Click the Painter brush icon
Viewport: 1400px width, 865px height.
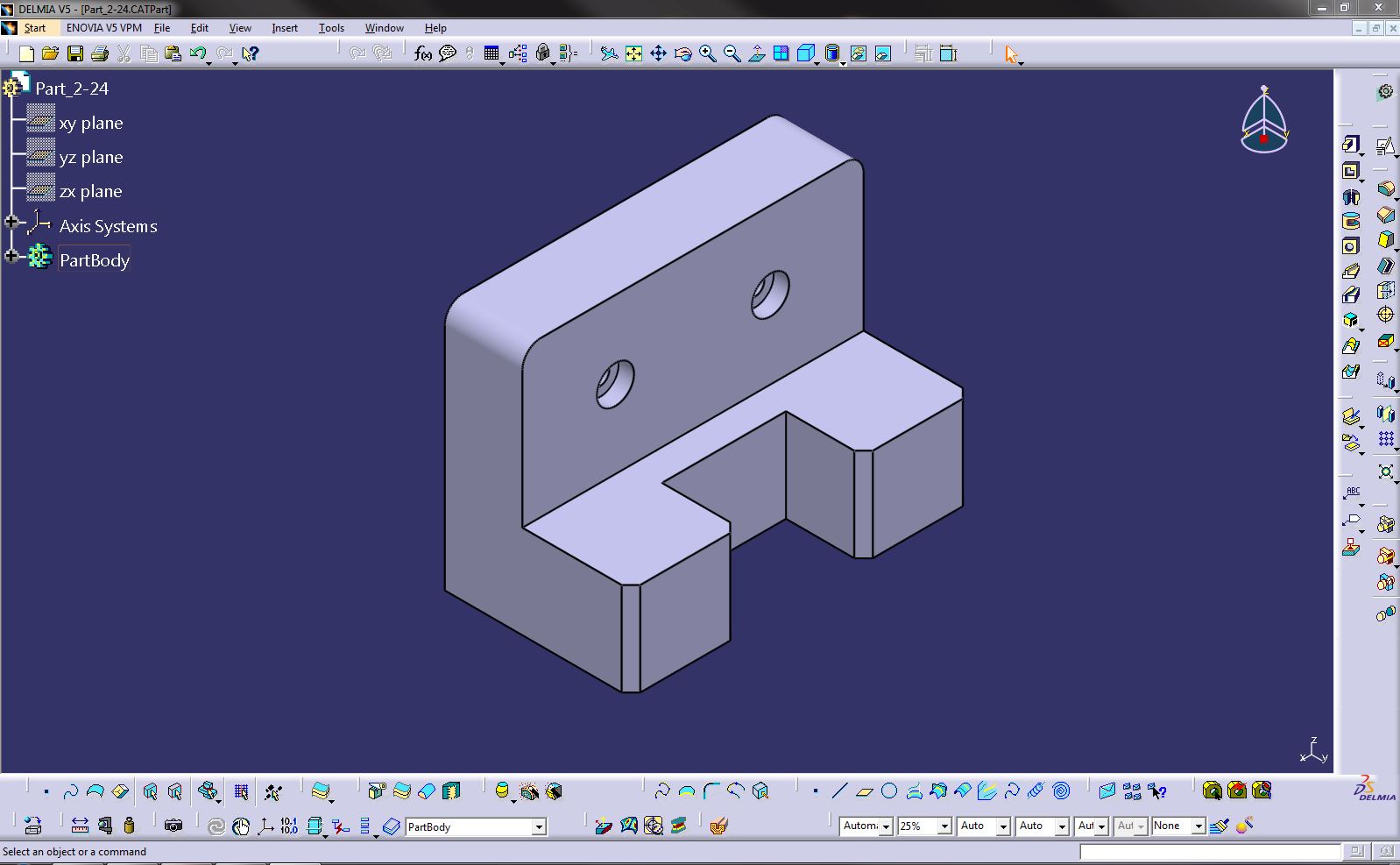point(1220,826)
